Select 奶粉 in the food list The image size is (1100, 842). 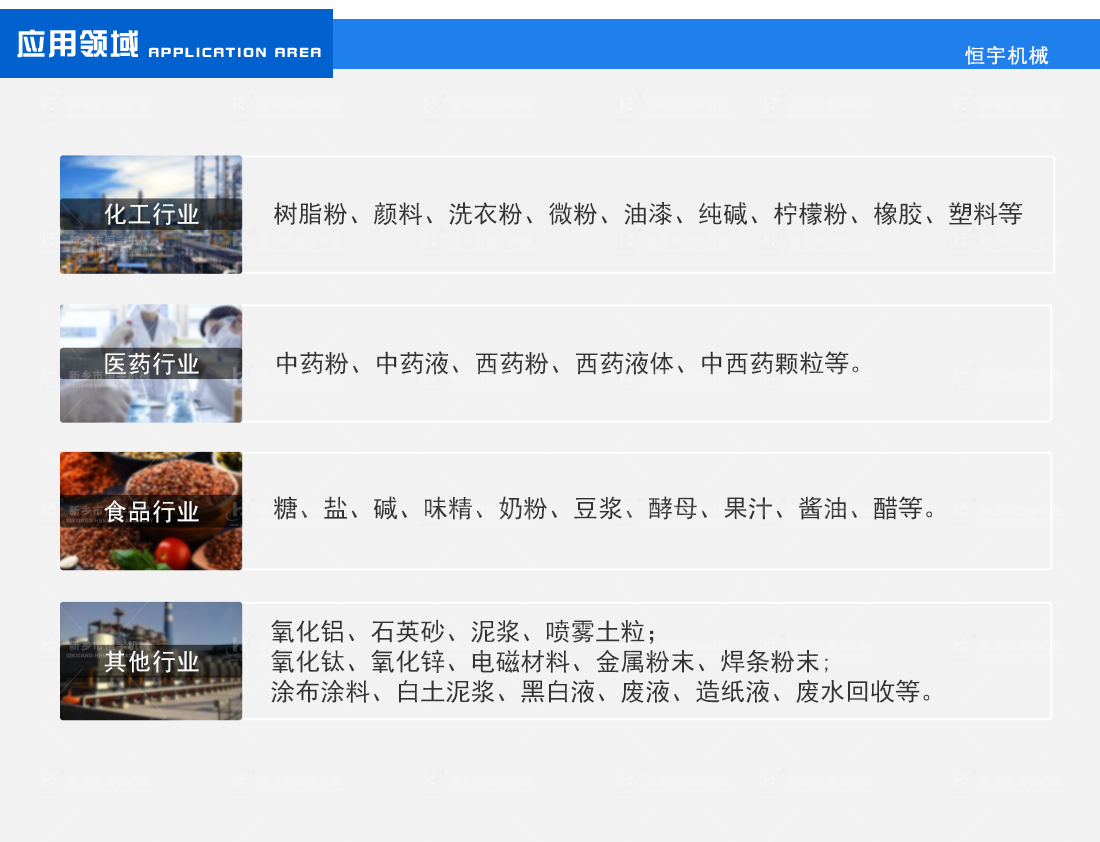(523, 509)
